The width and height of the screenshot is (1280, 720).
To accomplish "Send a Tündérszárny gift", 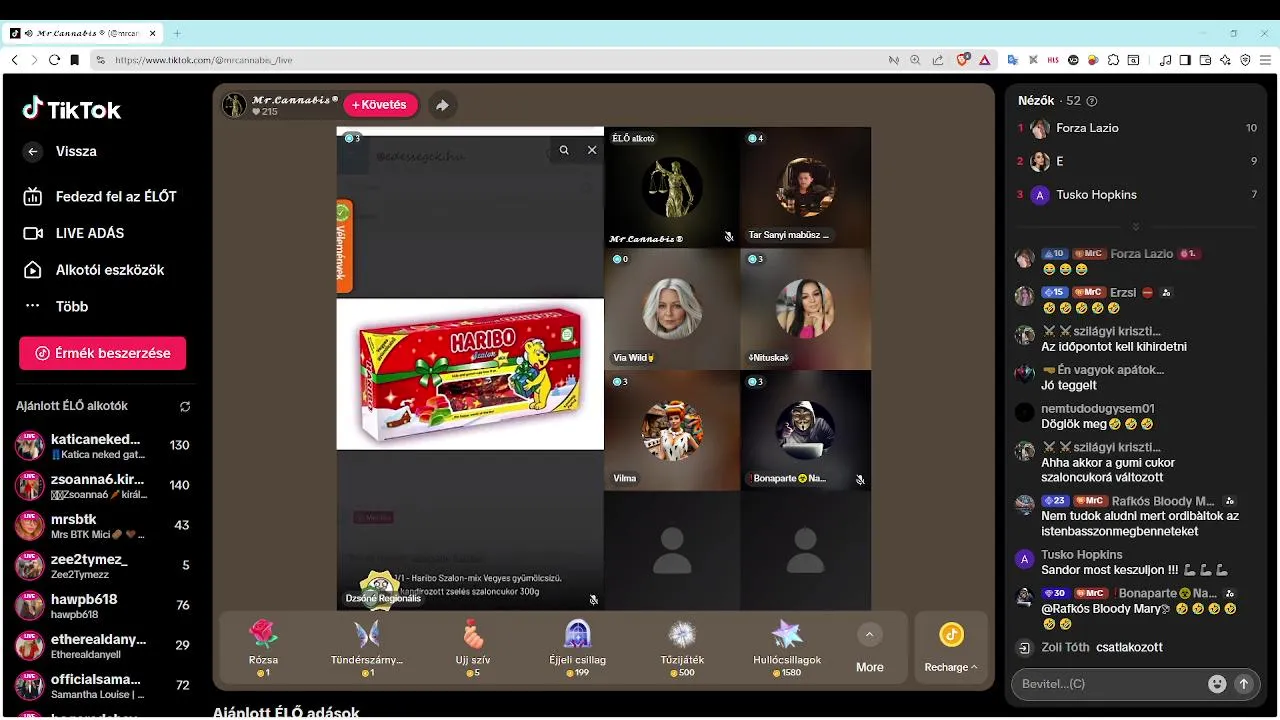I will (367, 647).
